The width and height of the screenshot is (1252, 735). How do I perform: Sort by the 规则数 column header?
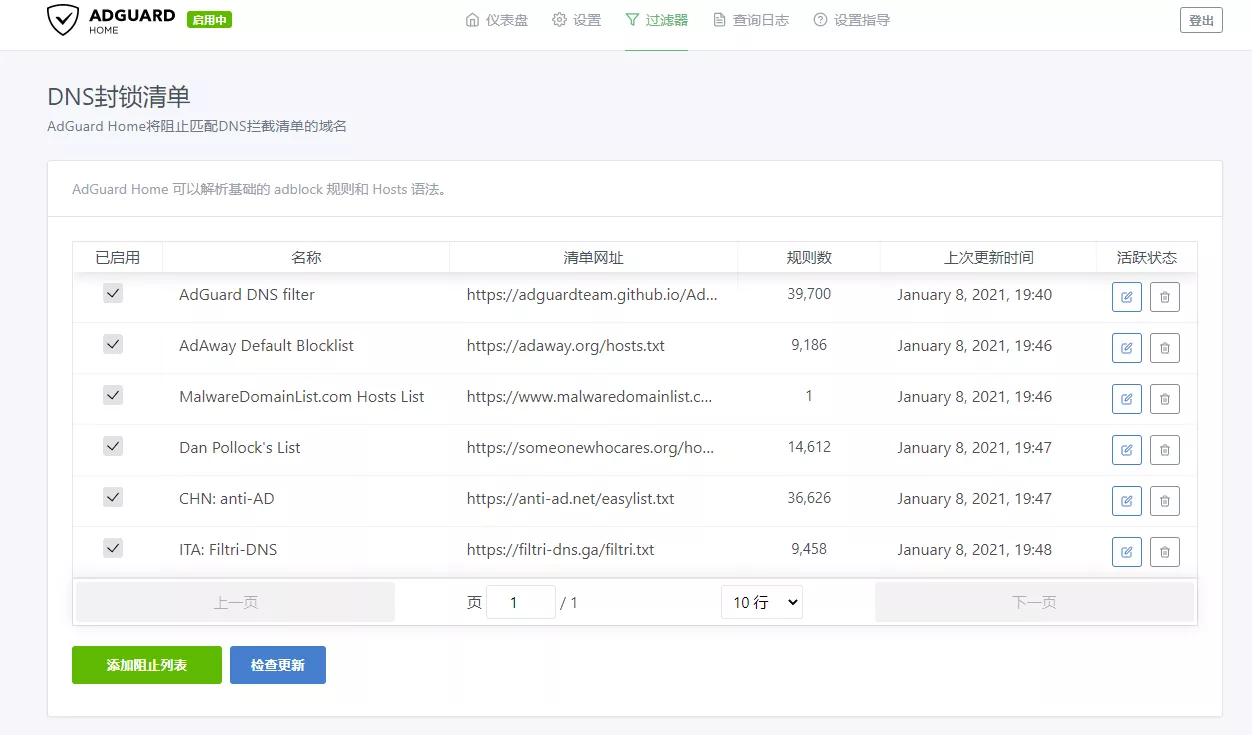(x=809, y=257)
